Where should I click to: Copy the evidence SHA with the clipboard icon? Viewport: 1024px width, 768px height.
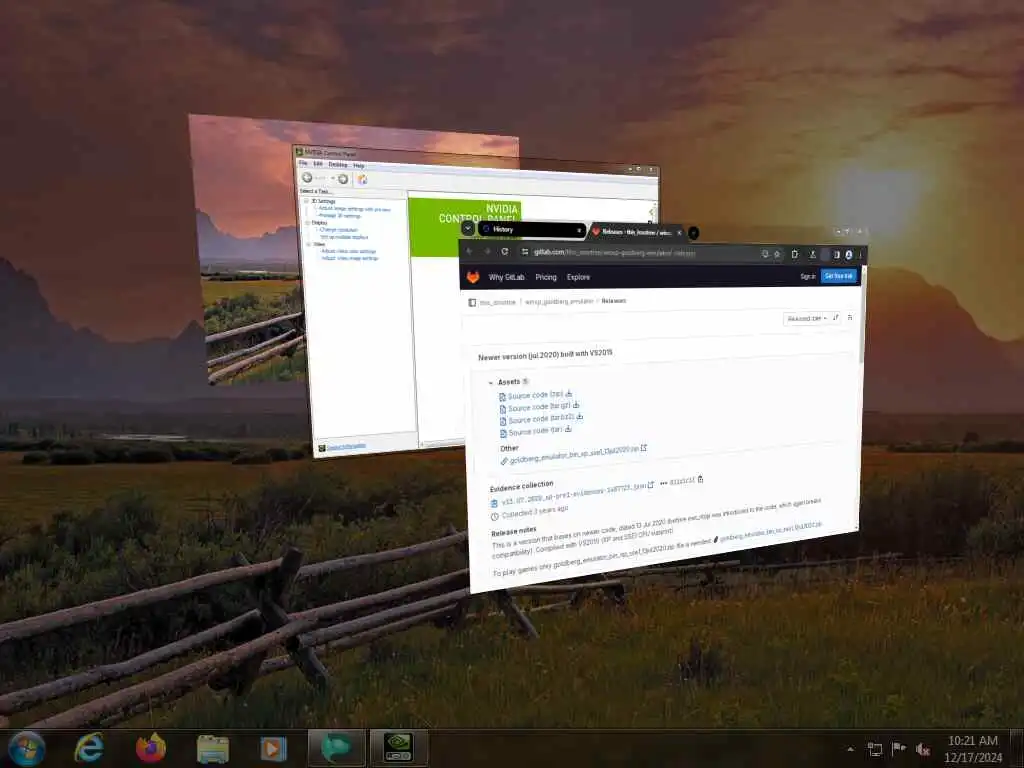[700, 479]
